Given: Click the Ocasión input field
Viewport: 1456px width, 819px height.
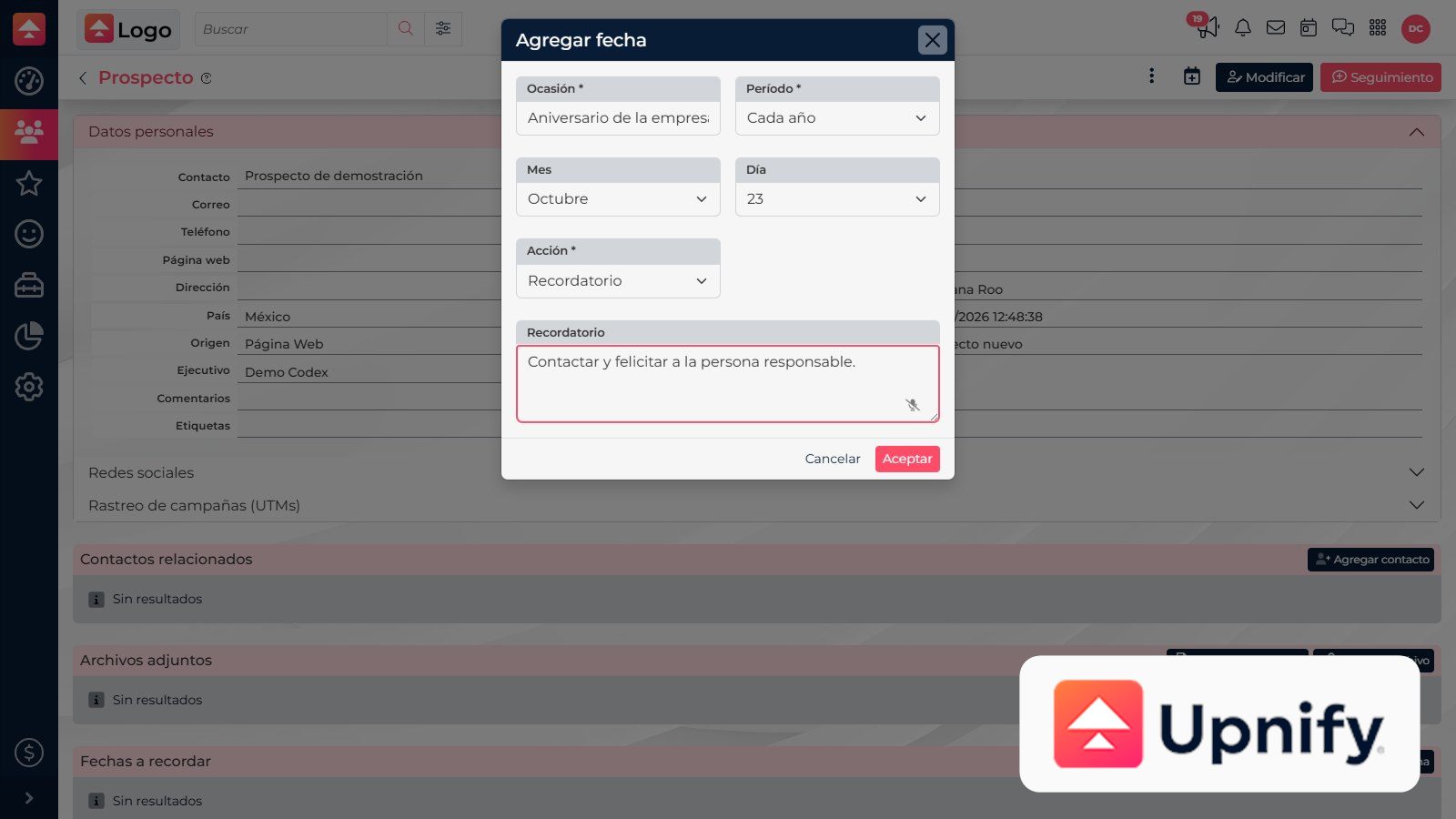Looking at the screenshot, I should tap(618, 118).
